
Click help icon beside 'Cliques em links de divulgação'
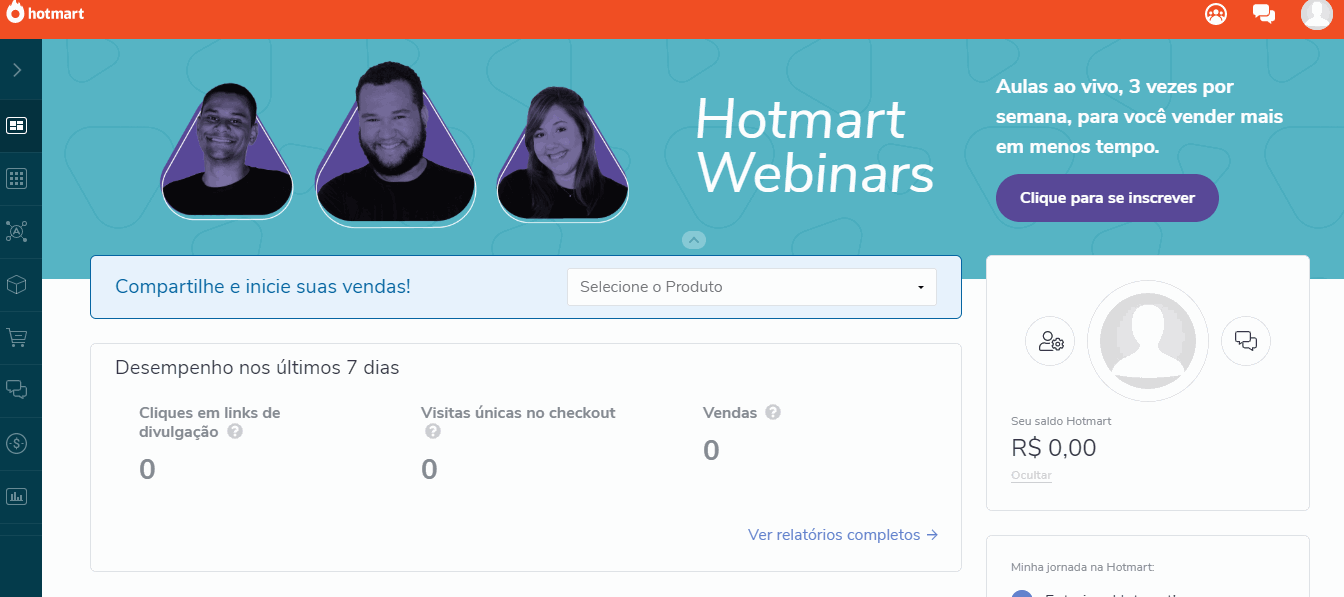pyautogui.click(x=235, y=432)
